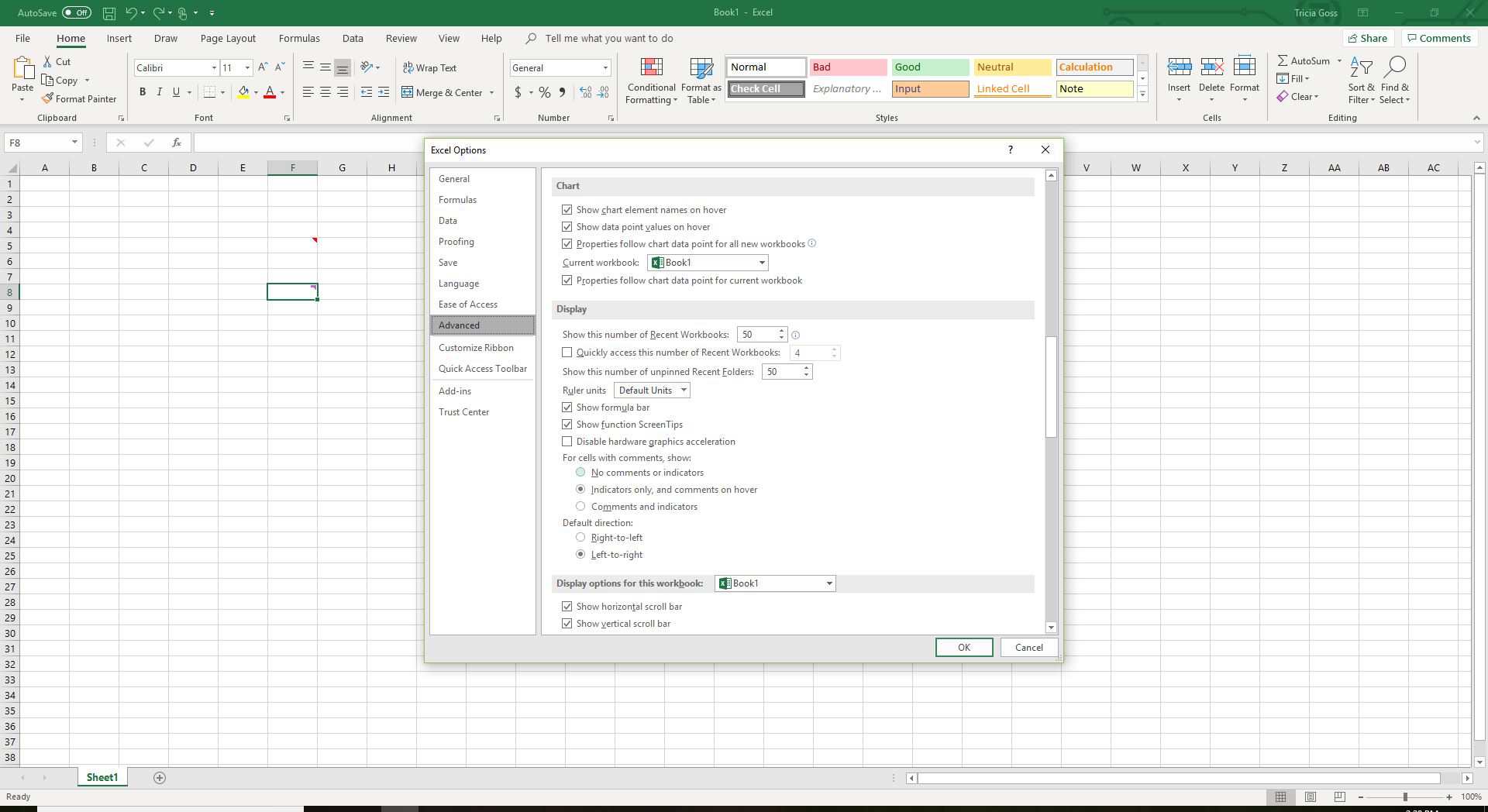Click Increase Font Size icon
Viewport: 1488px width, 812px height.
263,67
